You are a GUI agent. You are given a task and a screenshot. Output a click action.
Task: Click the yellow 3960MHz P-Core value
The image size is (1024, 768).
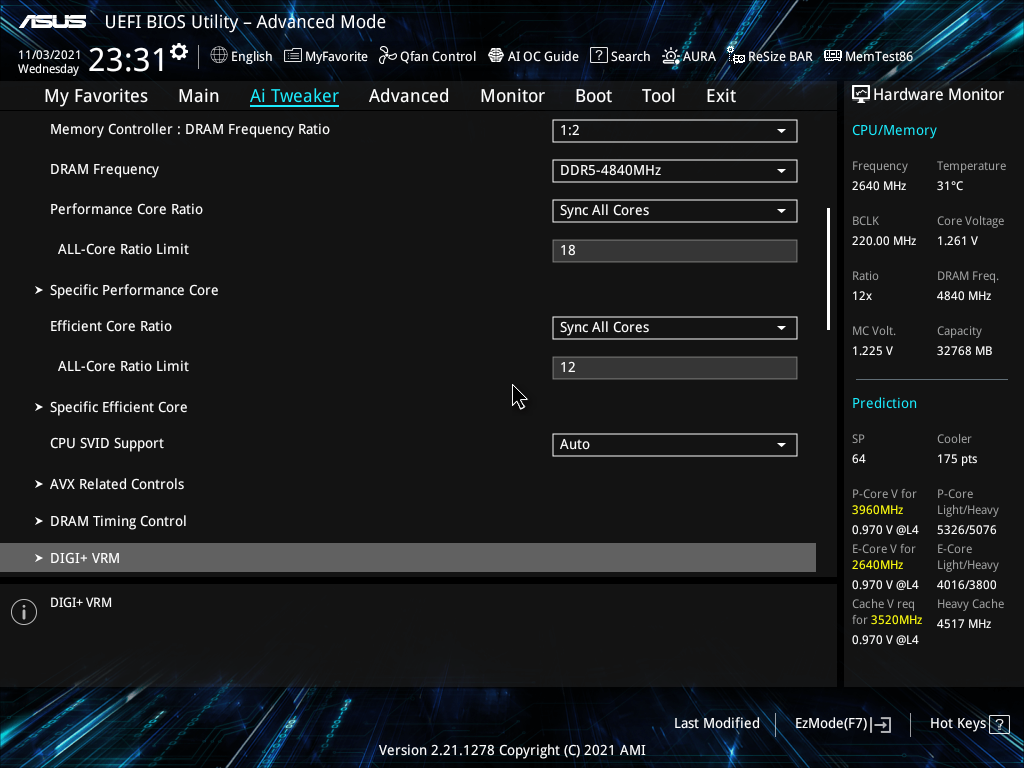[877, 510]
